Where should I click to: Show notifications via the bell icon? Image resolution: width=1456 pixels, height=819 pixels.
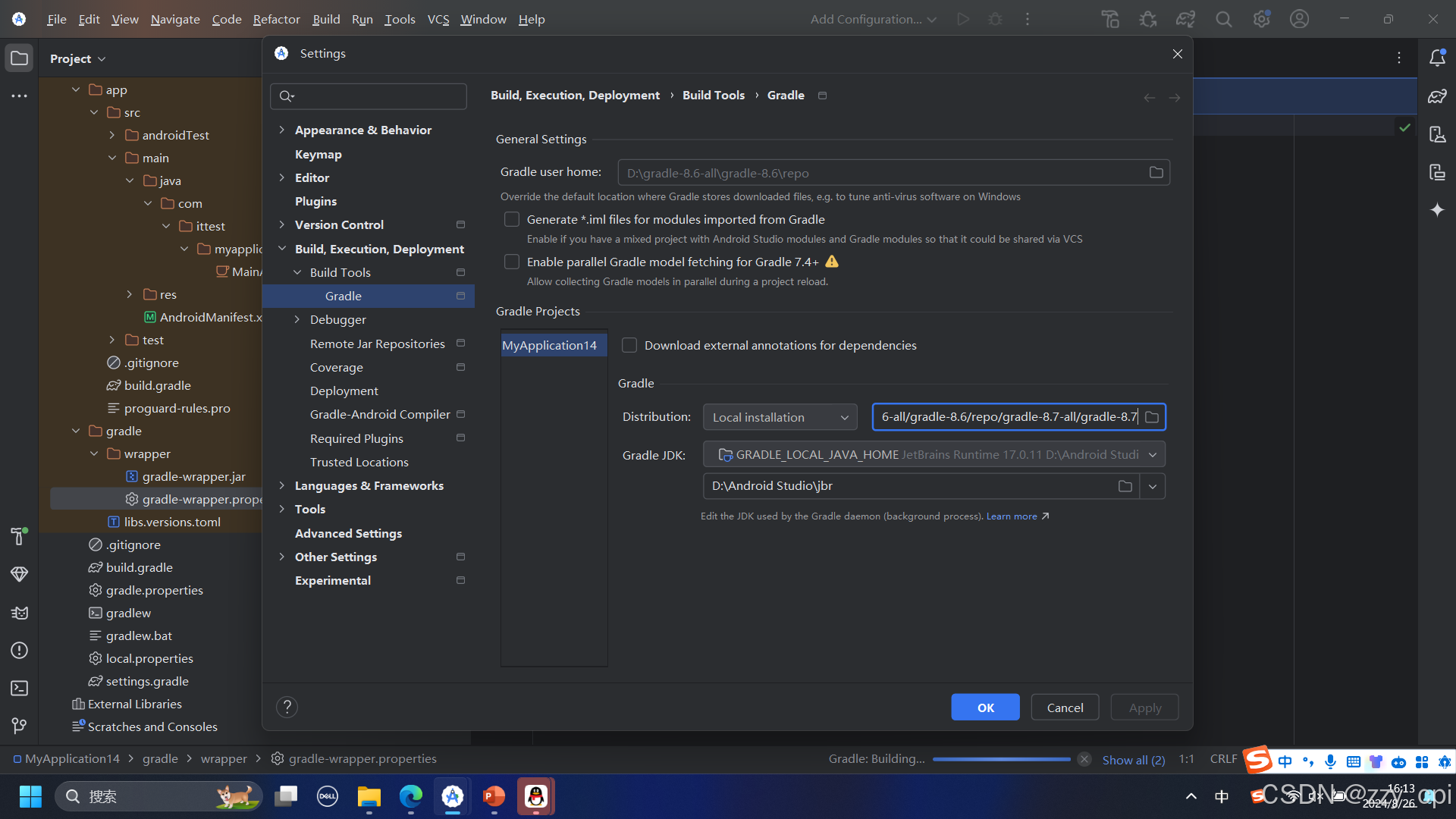1438,57
